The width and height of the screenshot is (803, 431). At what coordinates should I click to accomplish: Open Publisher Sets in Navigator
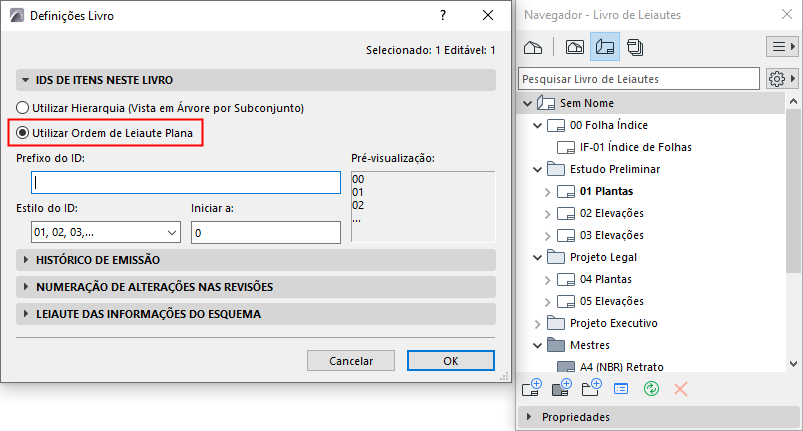pos(635,48)
